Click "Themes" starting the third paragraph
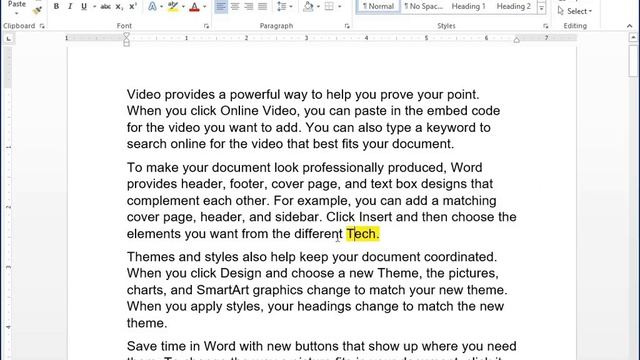Image resolution: width=640 pixels, height=360 pixels. 150,257
